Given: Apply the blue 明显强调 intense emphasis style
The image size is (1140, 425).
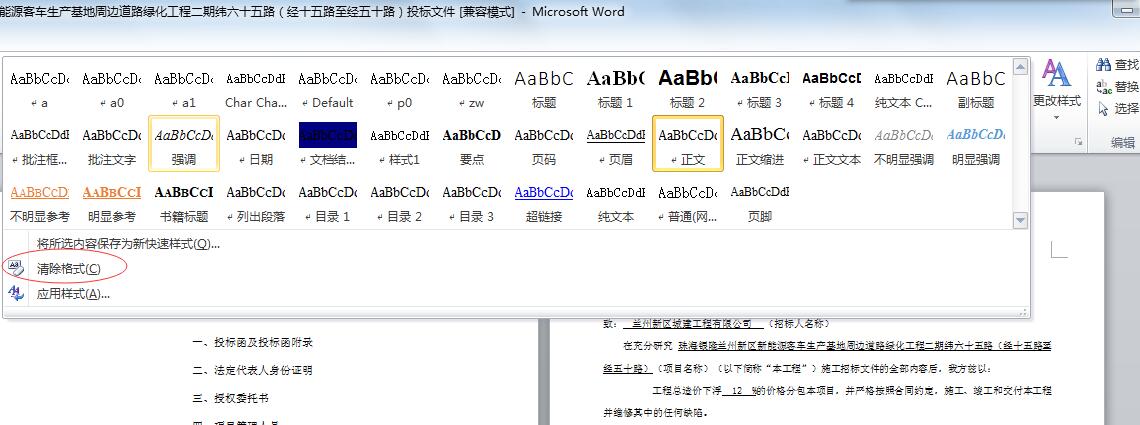Looking at the screenshot, I should pos(976,144).
